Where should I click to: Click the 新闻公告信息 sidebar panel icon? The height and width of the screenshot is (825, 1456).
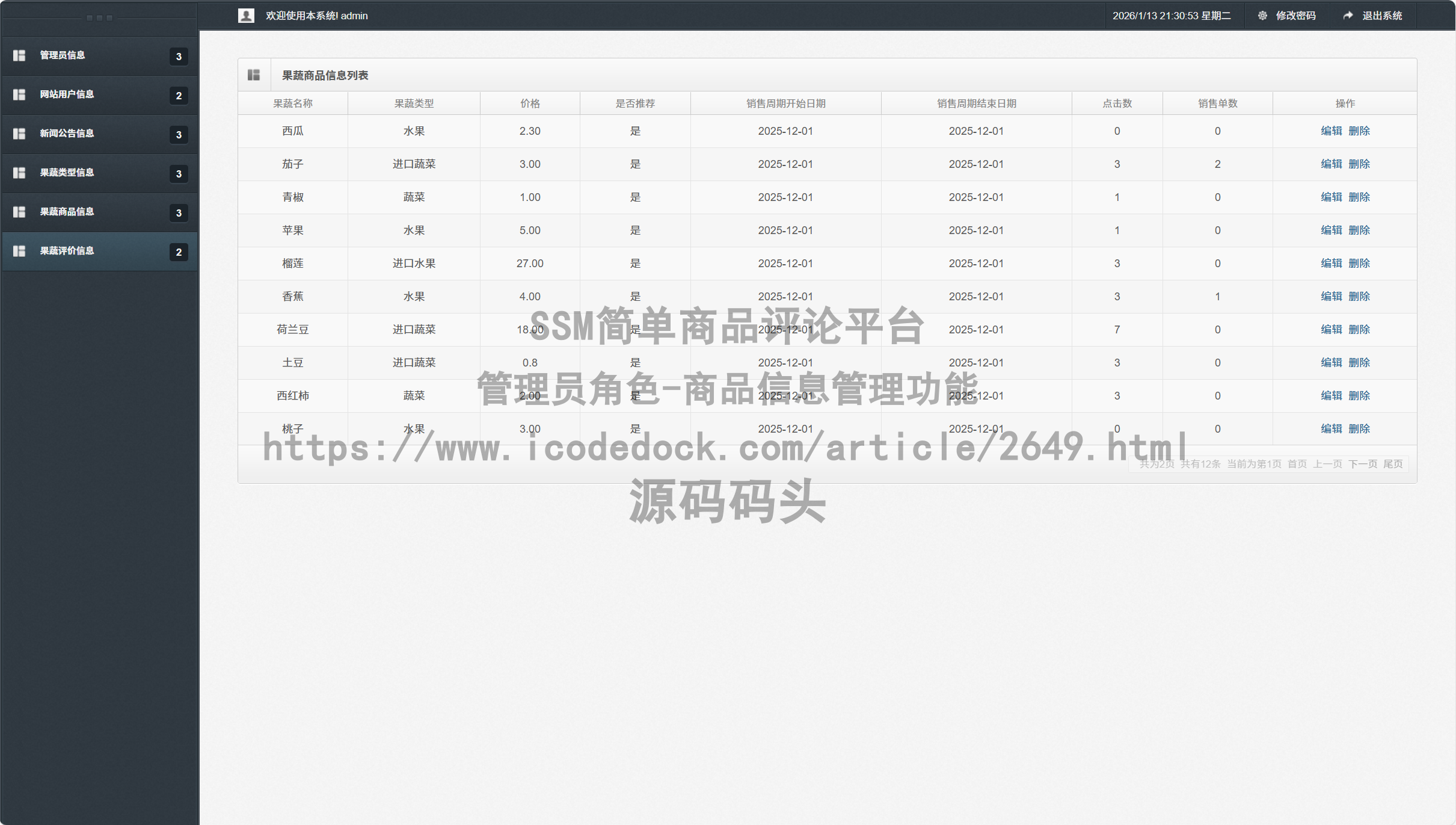(19, 134)
